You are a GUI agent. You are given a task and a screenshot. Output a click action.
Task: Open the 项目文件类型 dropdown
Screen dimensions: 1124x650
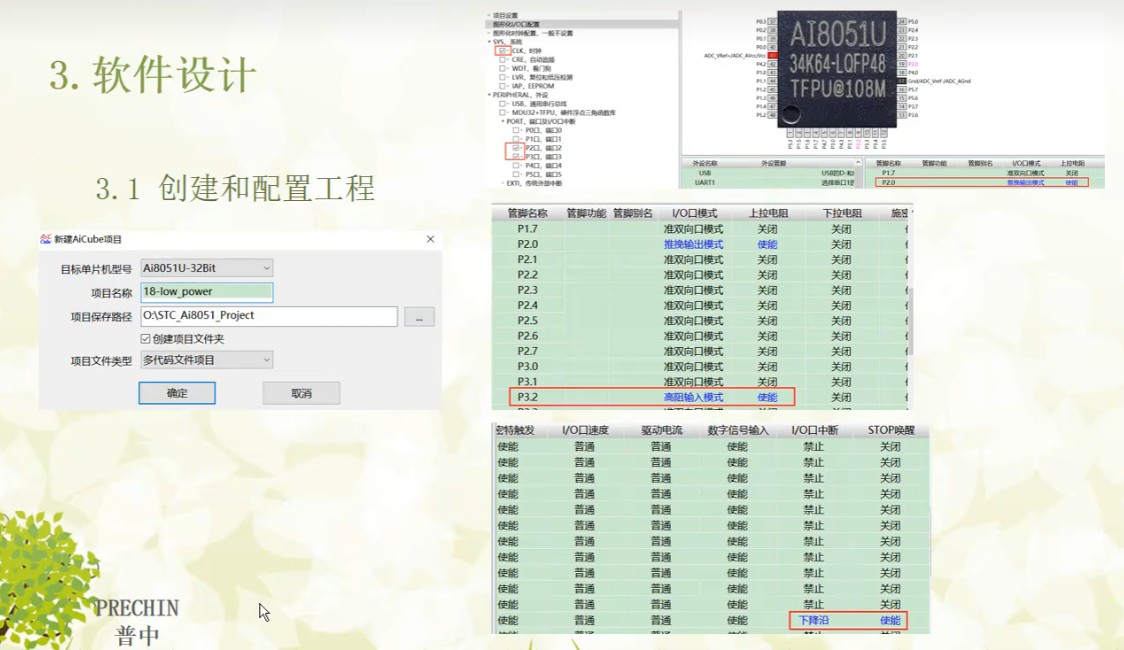[x=264, y=359]
